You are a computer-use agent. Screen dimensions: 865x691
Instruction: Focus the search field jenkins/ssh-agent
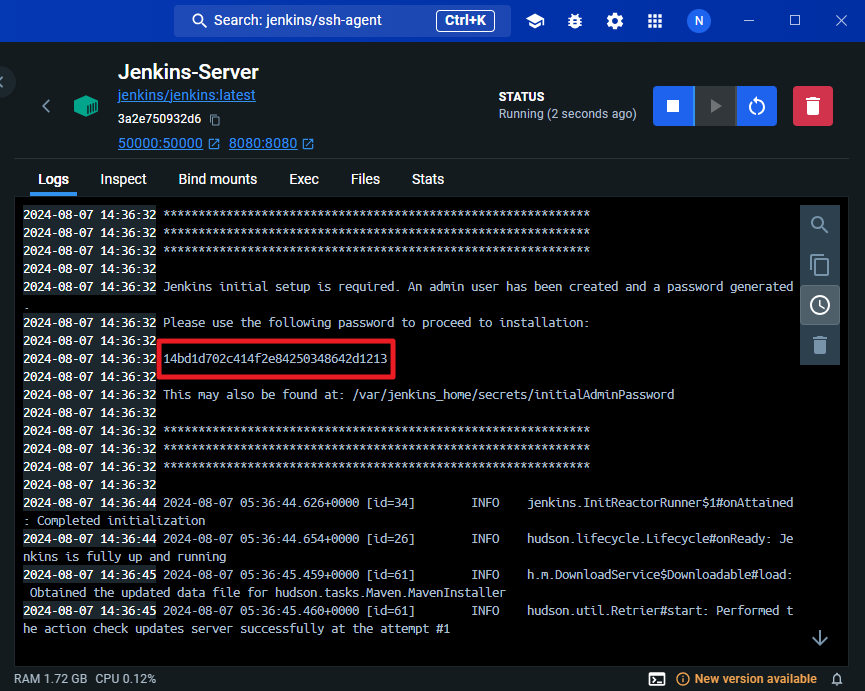pyautogui.click(x=342, y=21)
